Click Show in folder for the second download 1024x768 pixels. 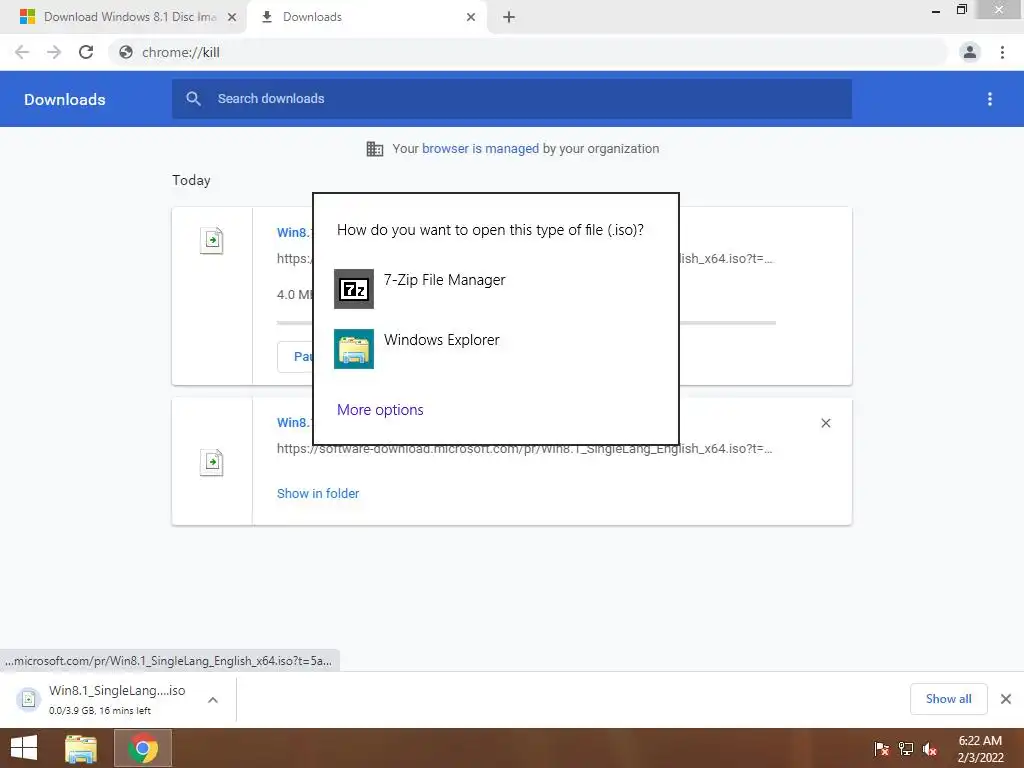[x=317, y=494]
